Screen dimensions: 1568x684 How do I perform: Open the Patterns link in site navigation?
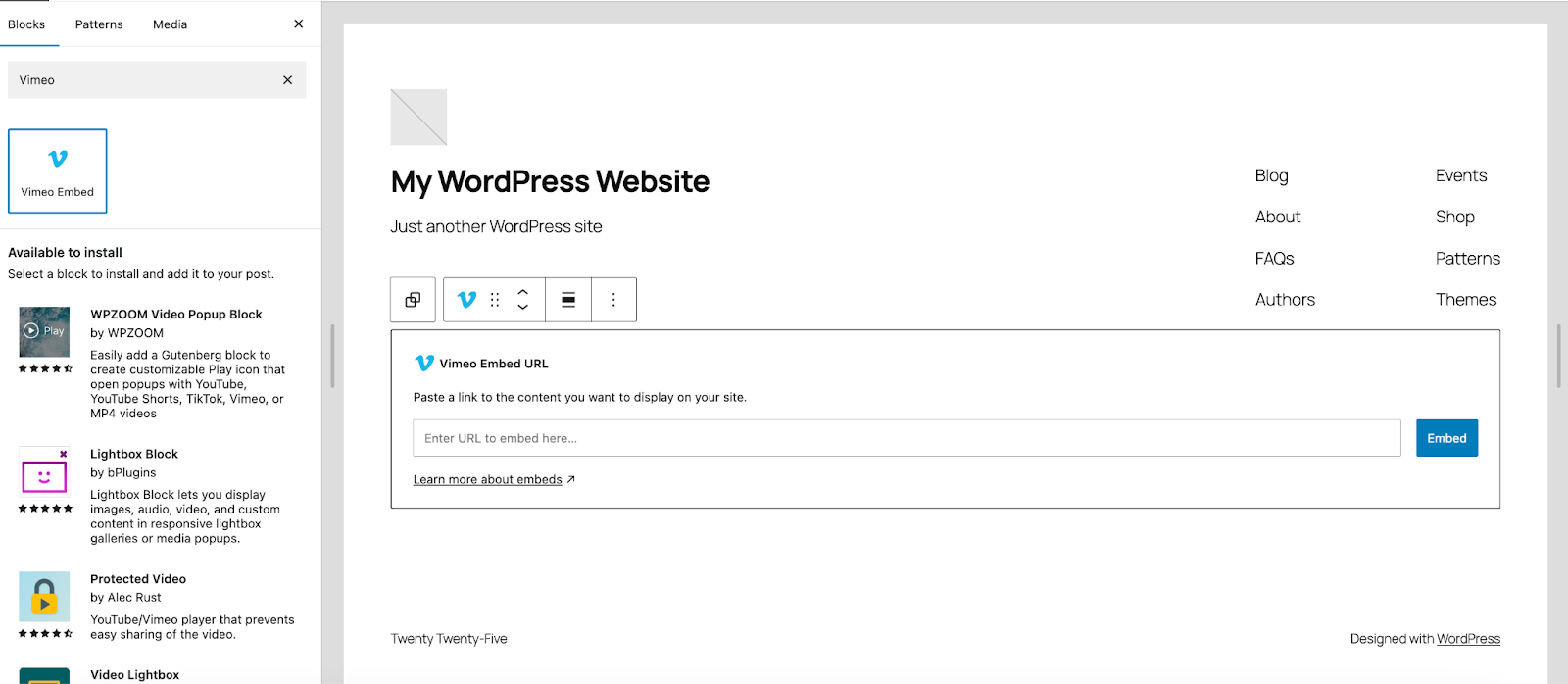pos(1468,258)
